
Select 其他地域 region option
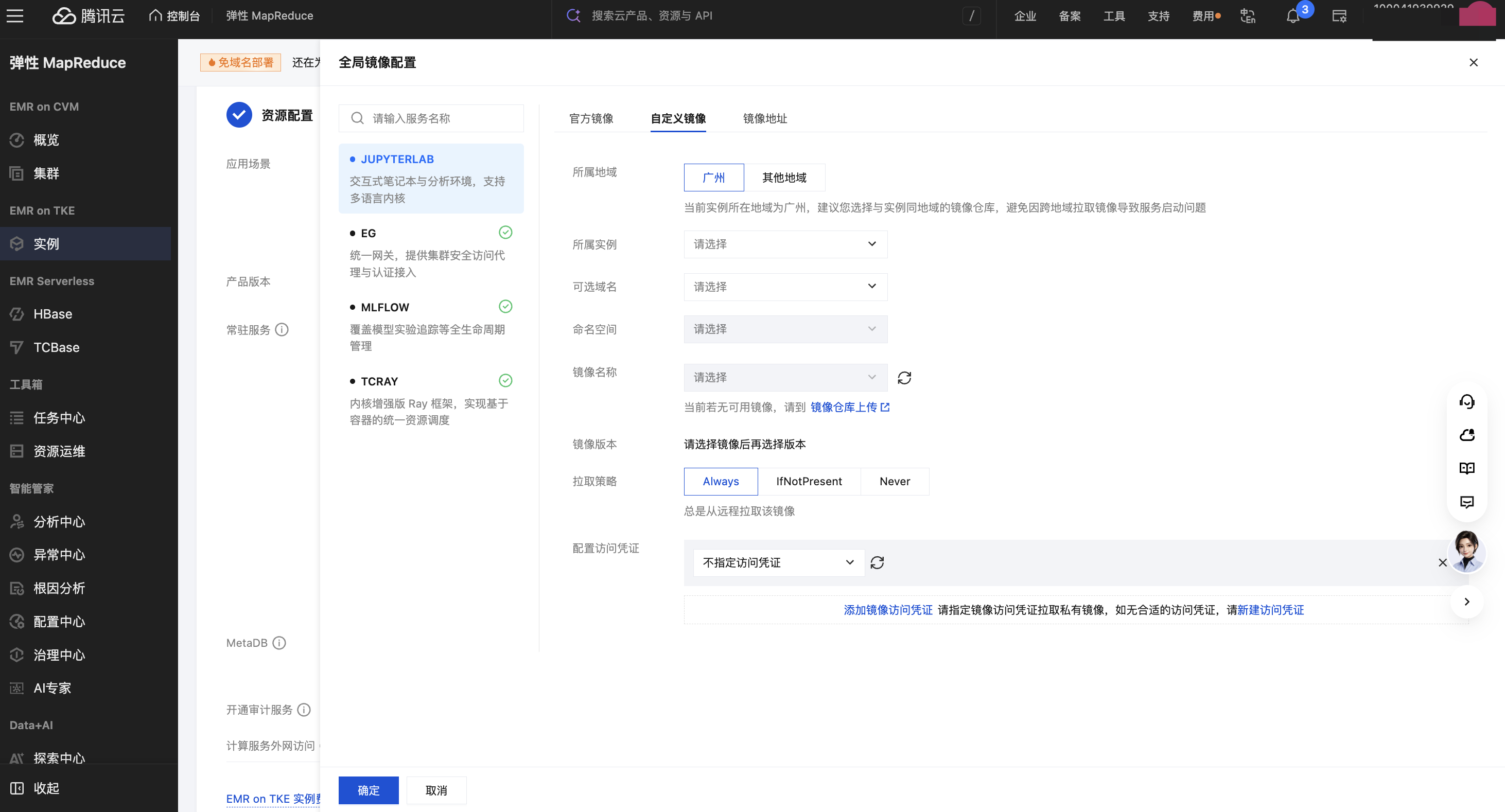click(784, 177)
